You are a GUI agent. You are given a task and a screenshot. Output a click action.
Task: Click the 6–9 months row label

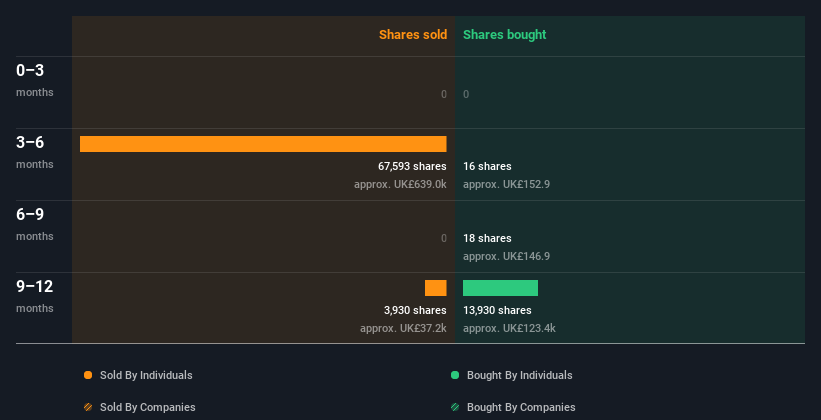[35, 224]
